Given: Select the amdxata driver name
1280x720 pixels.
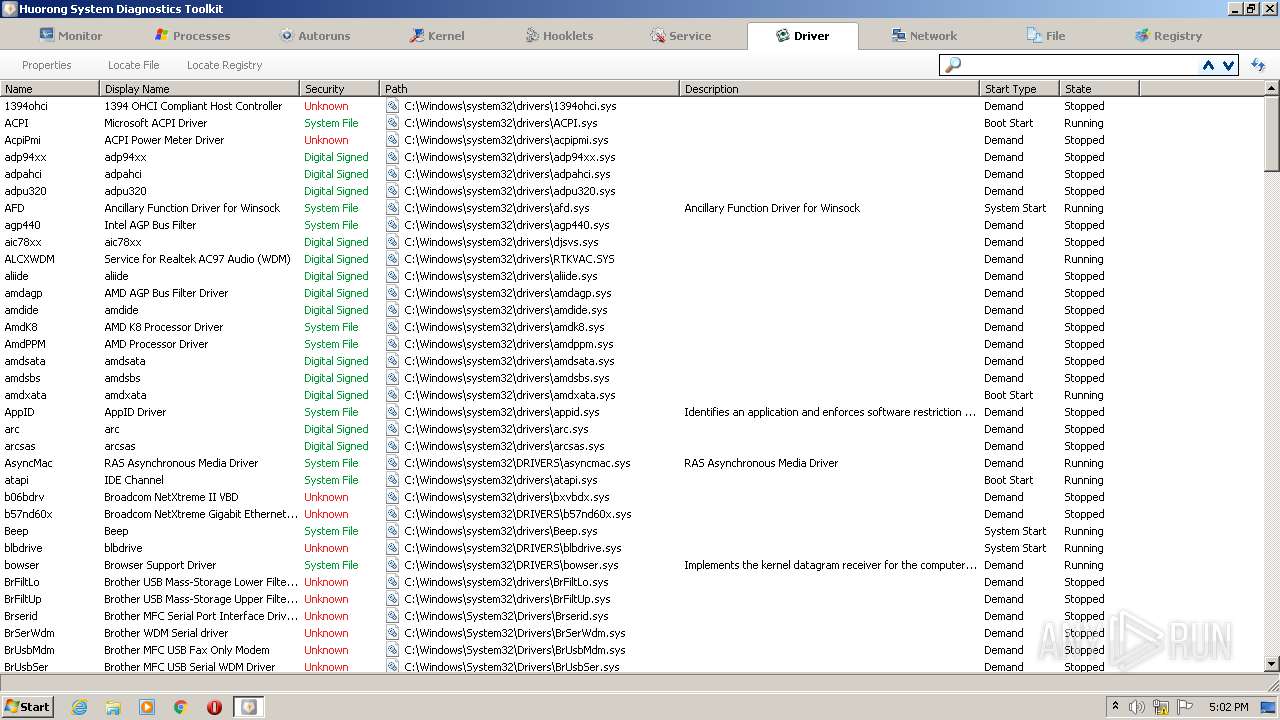Looking at the screenshot, I should pyautogui.click(x=25, y=395).
